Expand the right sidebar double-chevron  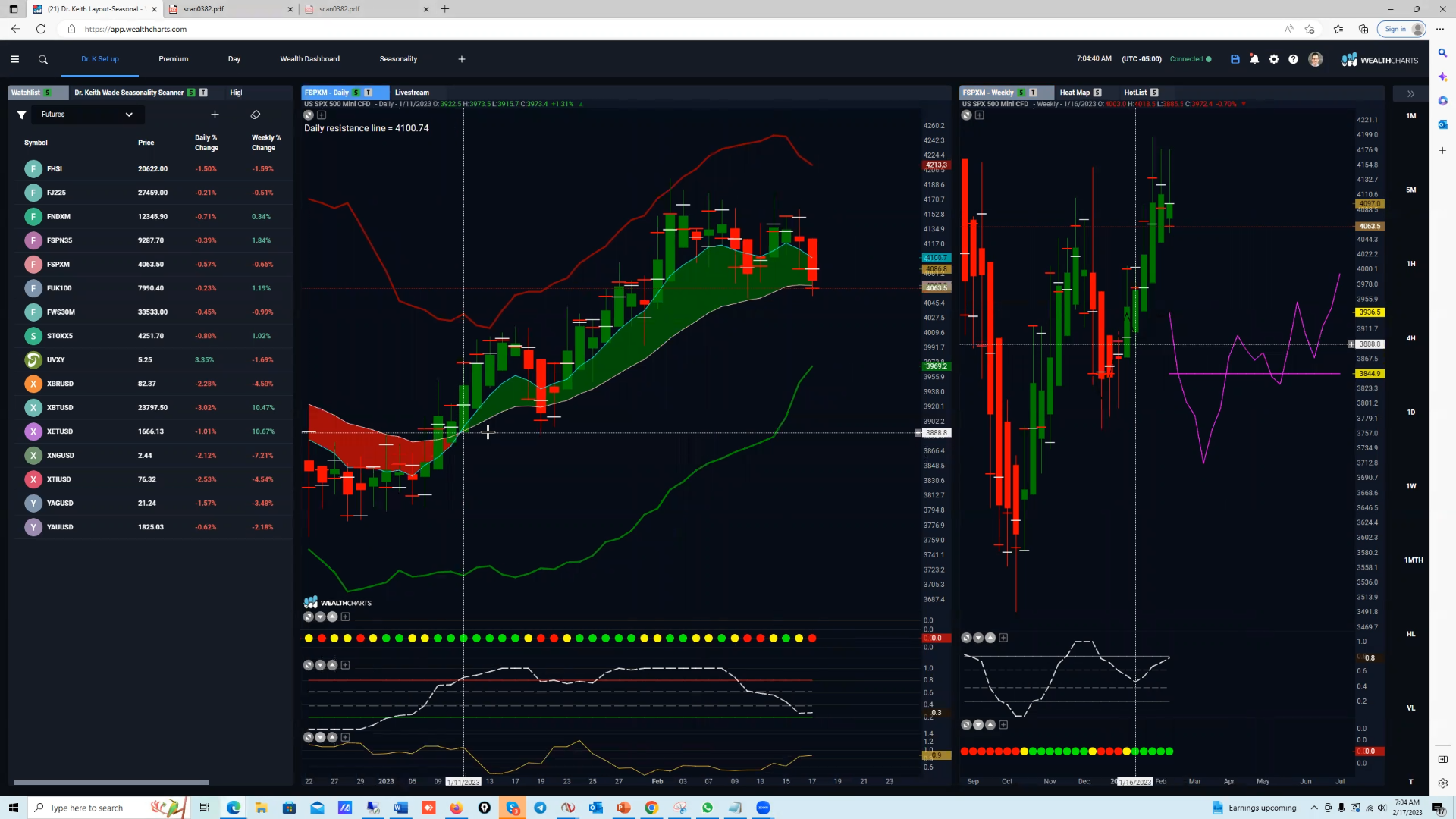click(x=1410, y=93)
